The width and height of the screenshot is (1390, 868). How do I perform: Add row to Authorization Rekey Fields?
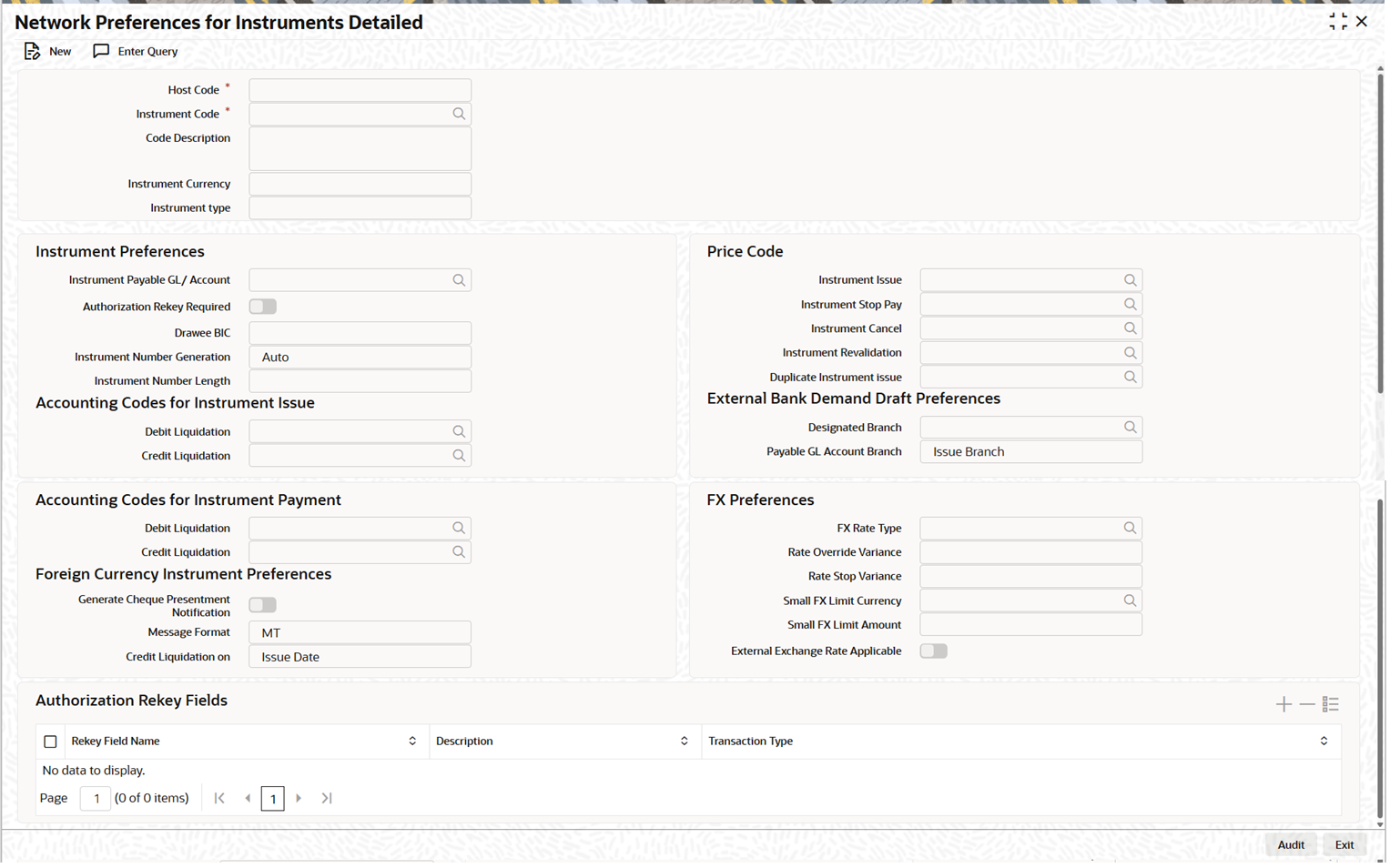[1283, 704]
